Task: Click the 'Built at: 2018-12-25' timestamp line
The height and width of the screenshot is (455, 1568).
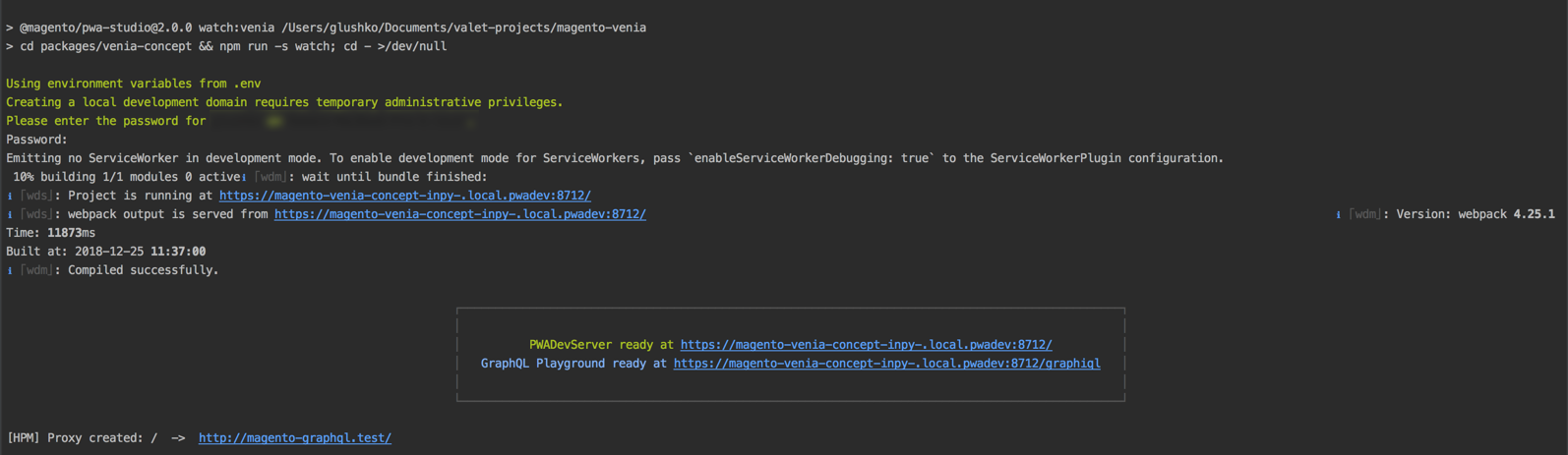Action: (106, 252)
